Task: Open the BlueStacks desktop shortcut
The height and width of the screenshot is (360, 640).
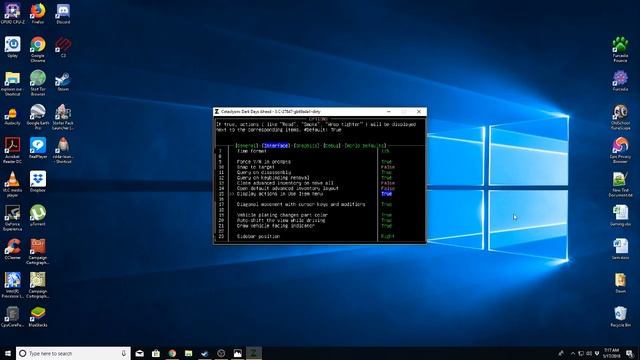Action: [38, 317]
